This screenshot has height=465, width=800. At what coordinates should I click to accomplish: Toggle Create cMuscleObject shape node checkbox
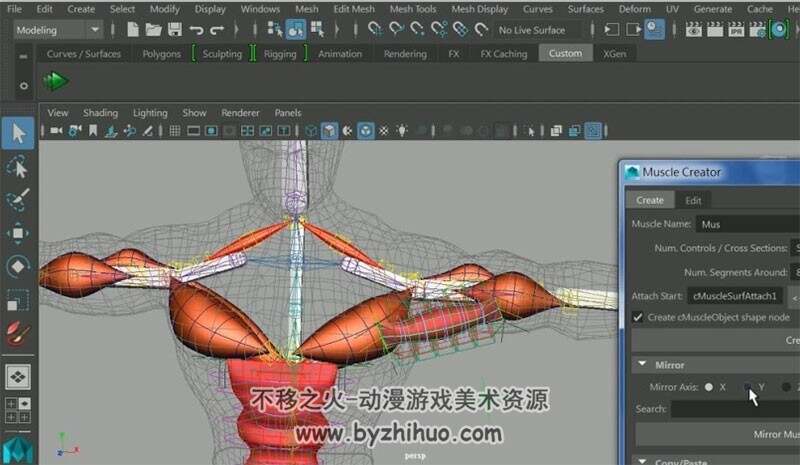[638, 317]
